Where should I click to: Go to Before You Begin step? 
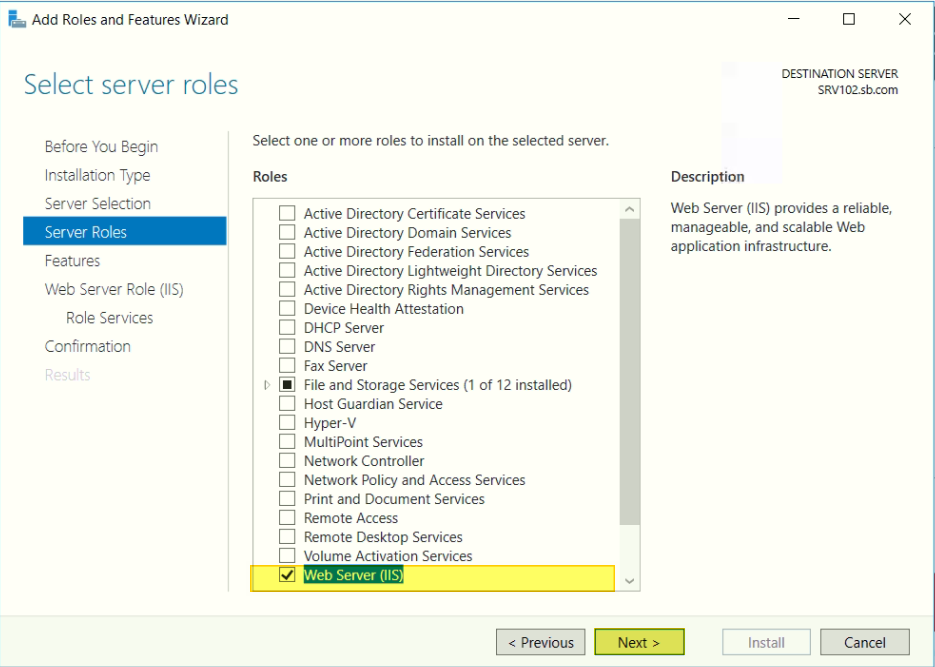point(101,147)
